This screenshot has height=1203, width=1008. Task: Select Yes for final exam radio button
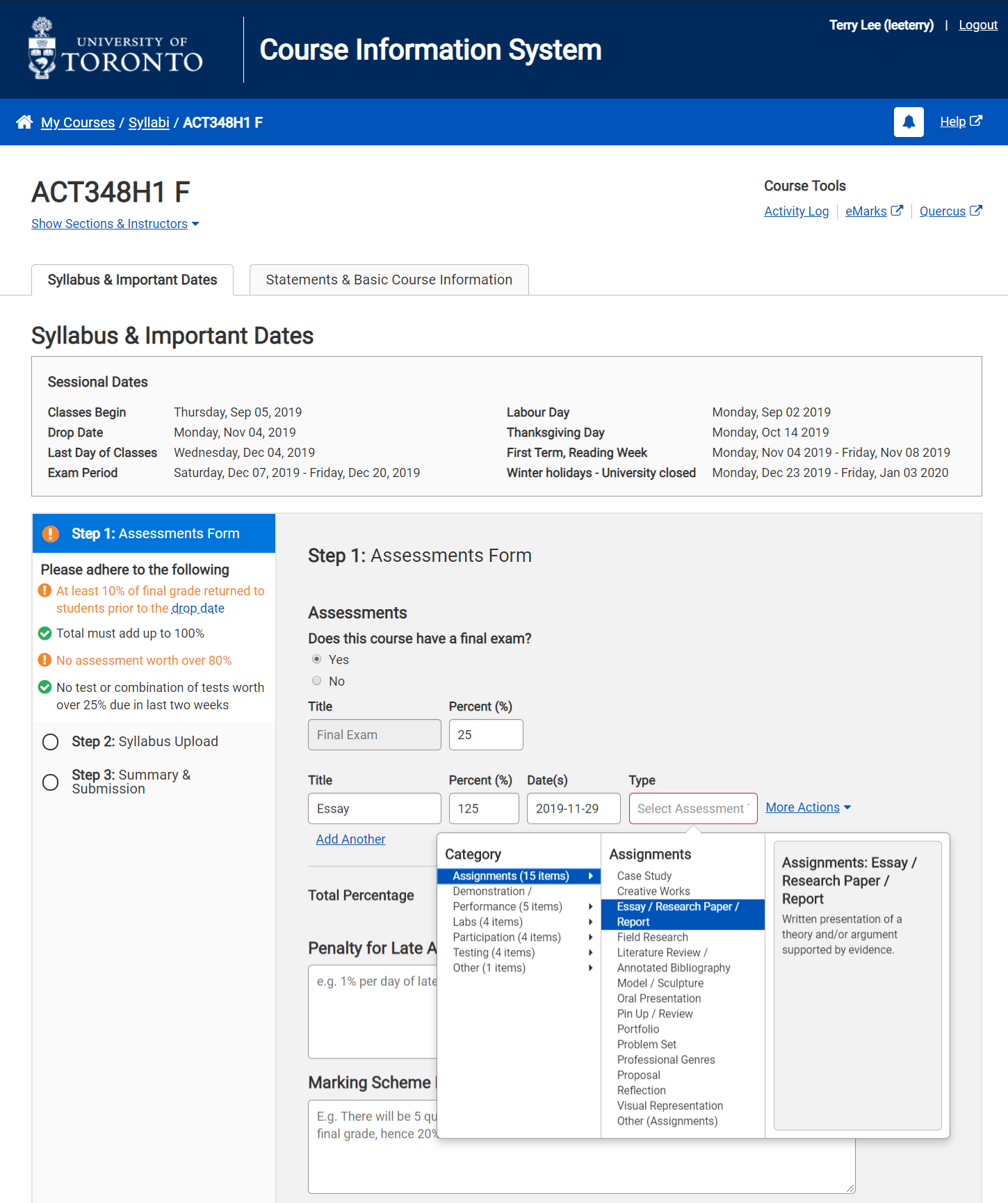click(x=317, y=659)
